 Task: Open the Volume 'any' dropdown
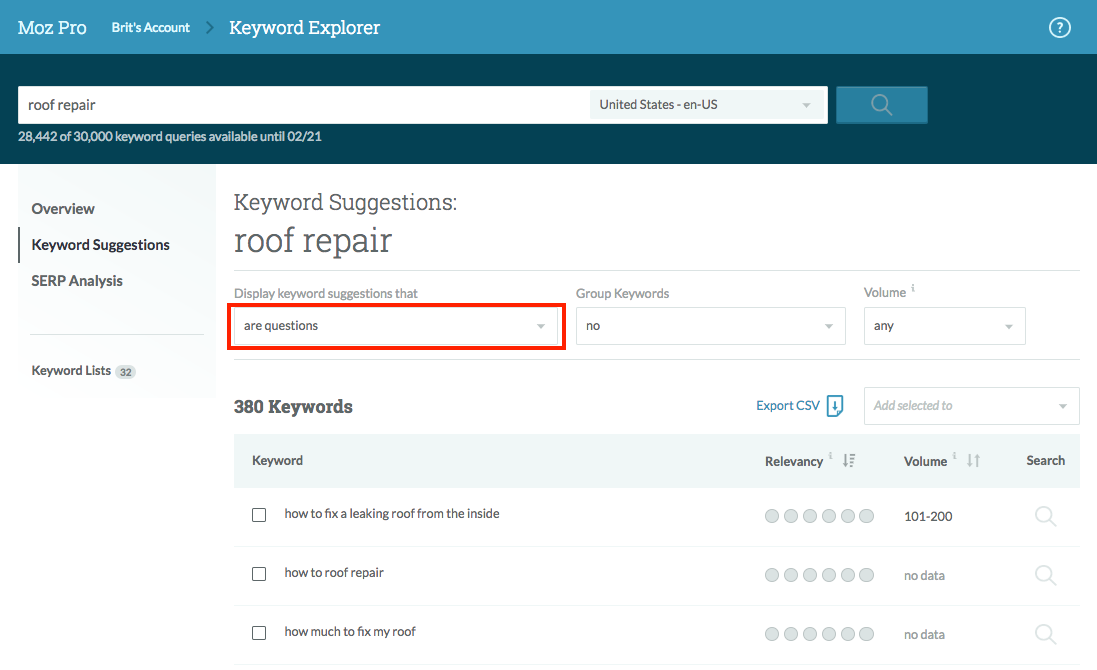[944, 327]
